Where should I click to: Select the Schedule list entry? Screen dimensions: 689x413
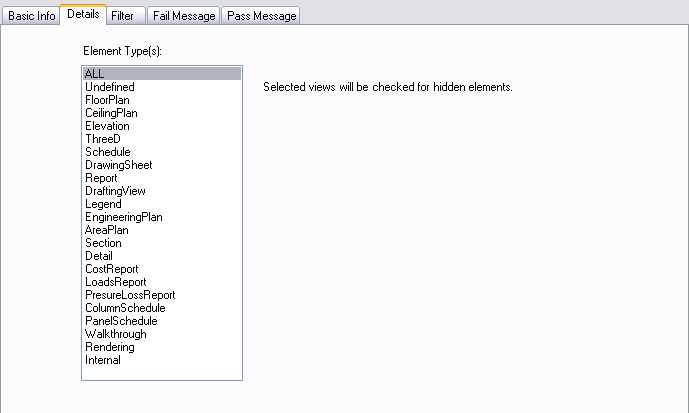click(162, 152)
